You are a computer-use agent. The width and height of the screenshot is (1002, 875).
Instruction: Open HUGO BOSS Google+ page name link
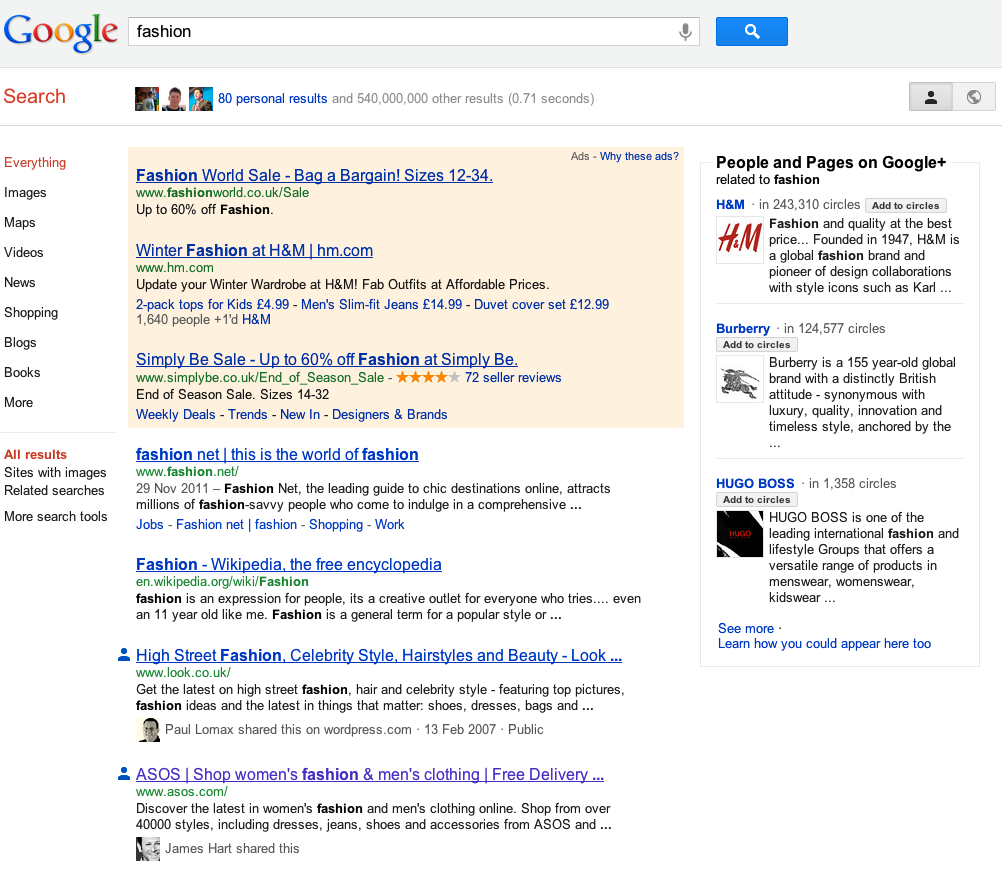755,483
